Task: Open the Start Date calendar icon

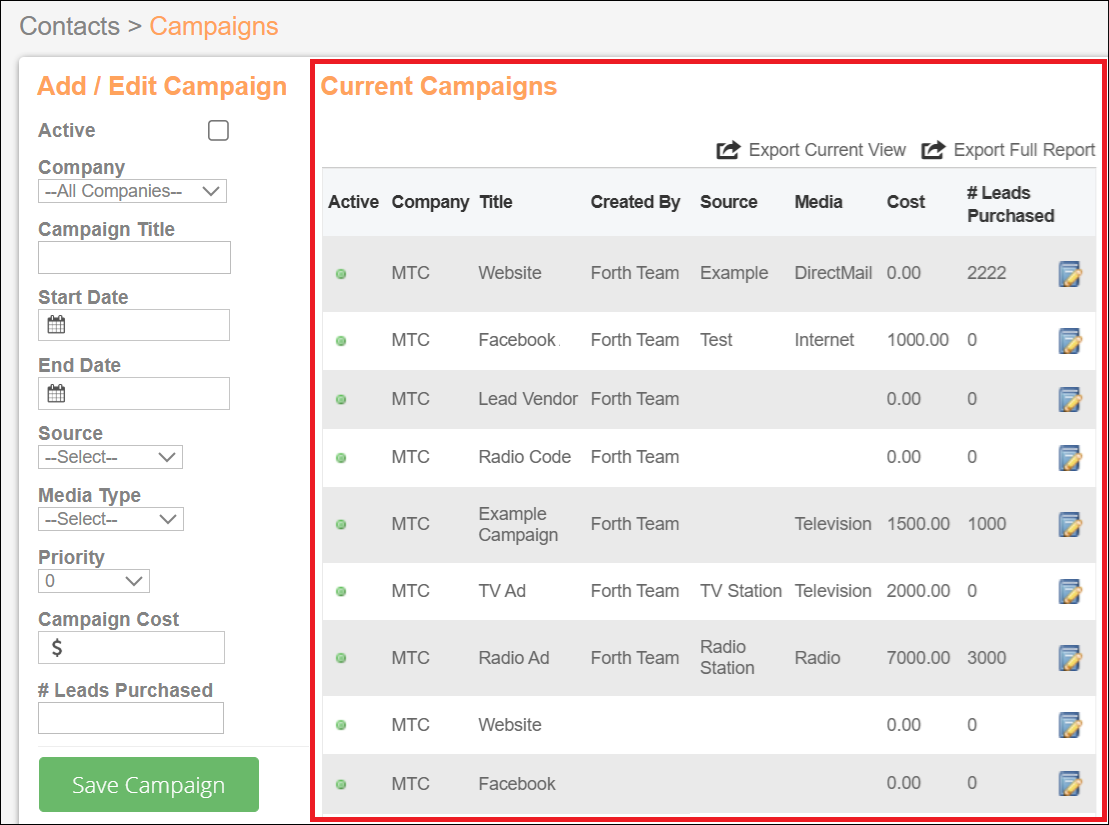Action: coord(56,325)
